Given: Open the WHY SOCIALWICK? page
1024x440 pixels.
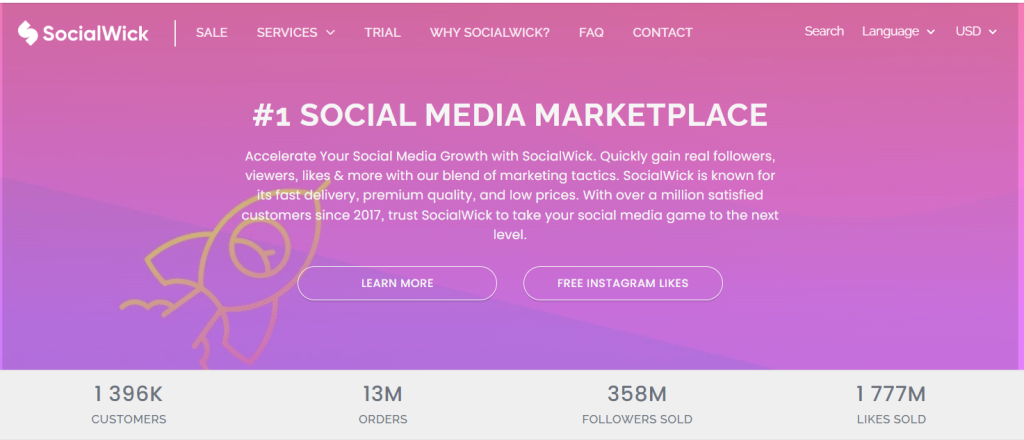Looking at the screenshot, I should 490,32.
